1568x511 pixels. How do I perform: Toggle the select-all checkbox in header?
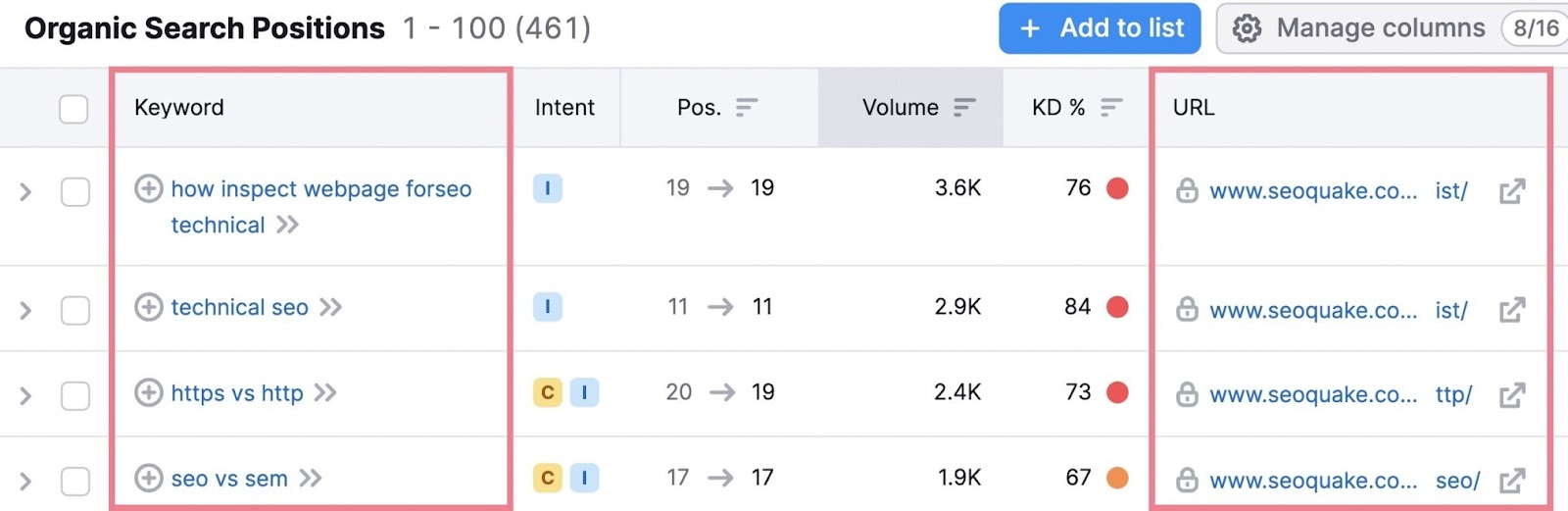(x=73, y=108)
